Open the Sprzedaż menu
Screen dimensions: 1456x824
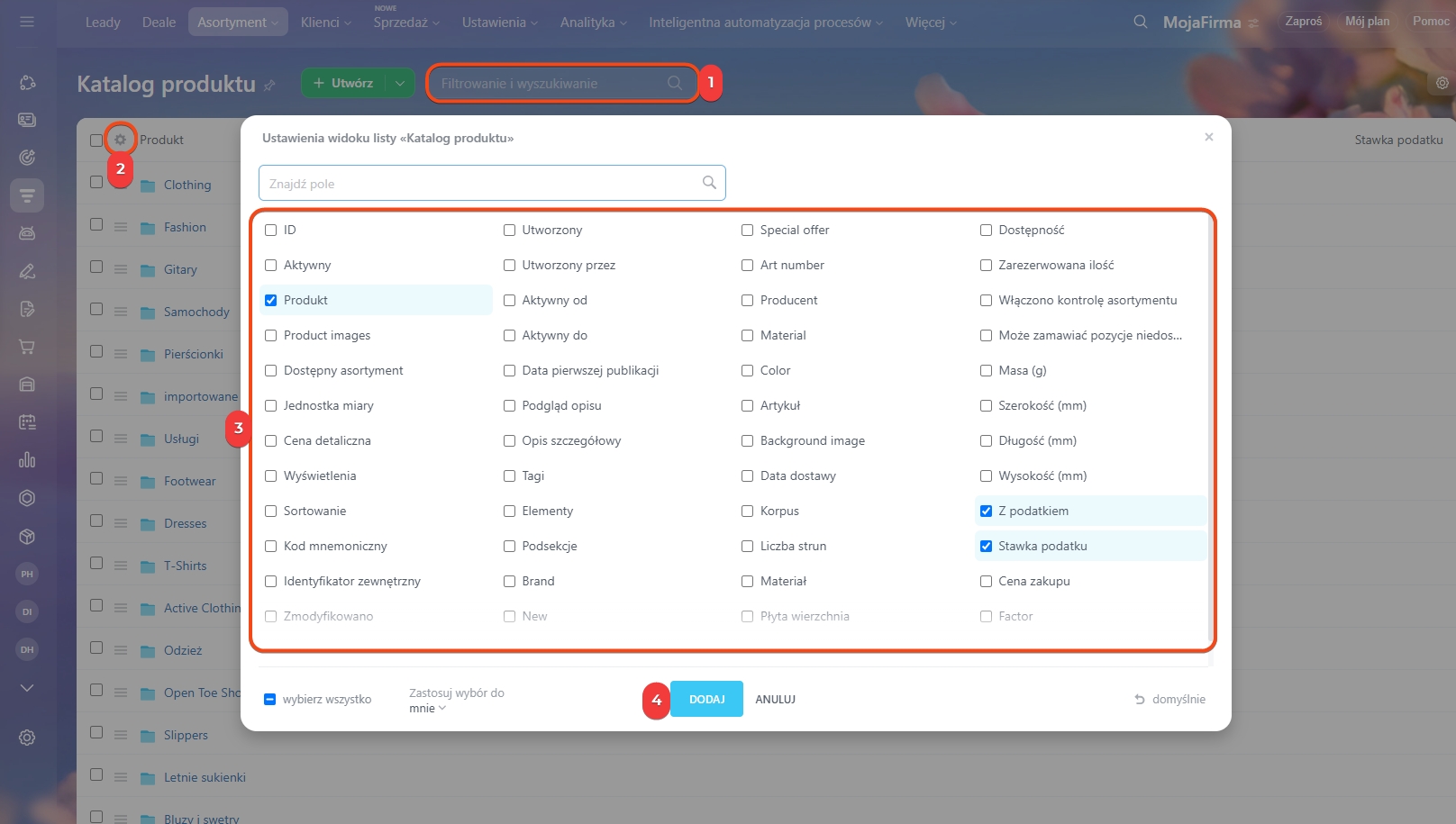click(405, 23)
